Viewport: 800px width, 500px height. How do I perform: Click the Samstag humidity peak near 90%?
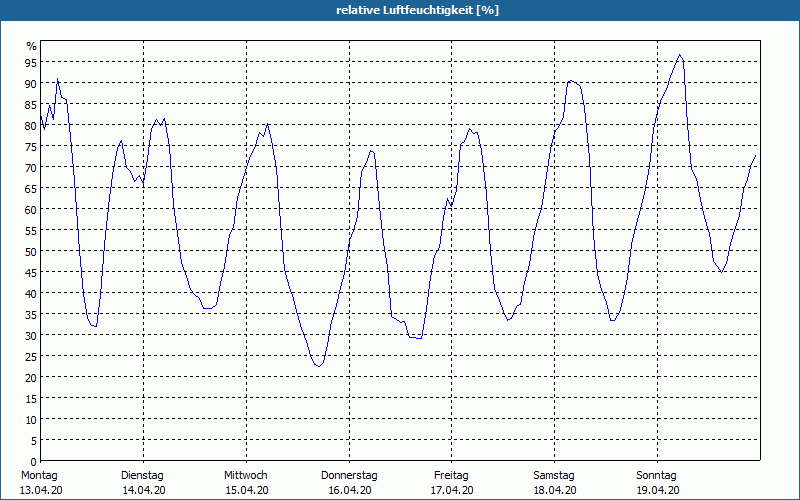[570, 81]
